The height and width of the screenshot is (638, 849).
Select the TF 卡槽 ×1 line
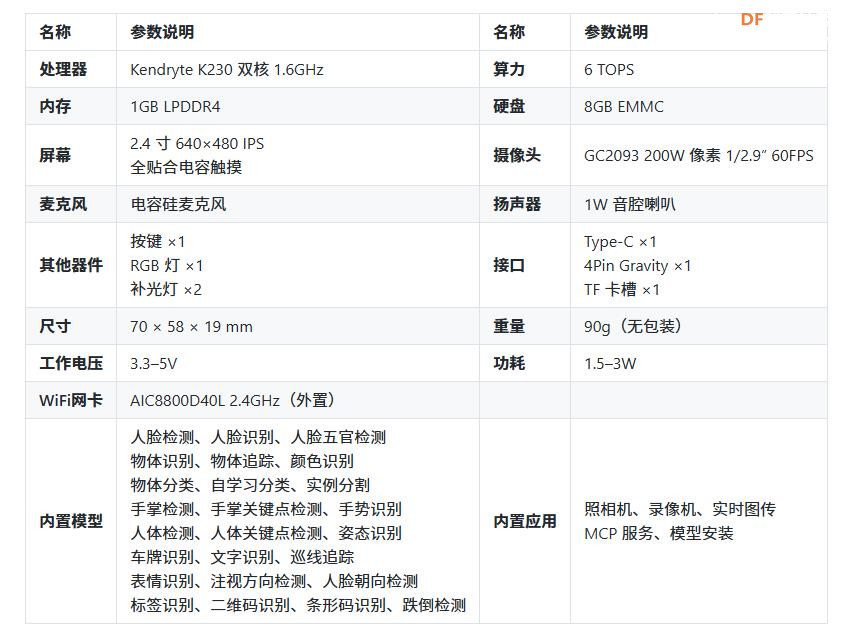click(622, 289)
